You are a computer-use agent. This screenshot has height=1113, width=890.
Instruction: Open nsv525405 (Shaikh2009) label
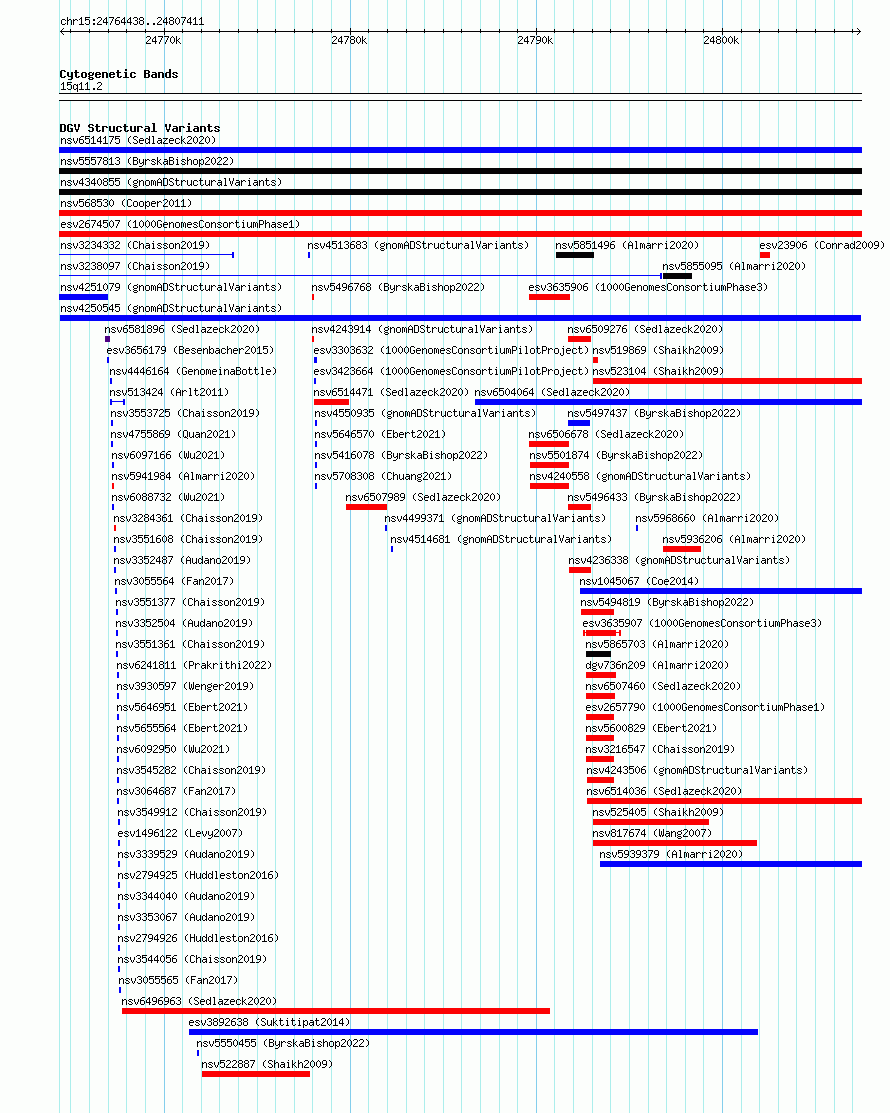(x=658, y=812)
